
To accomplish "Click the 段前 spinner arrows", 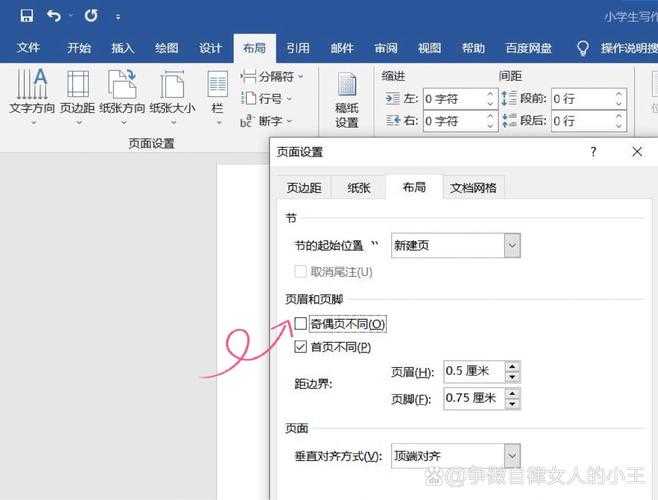I will pos(619,99).
